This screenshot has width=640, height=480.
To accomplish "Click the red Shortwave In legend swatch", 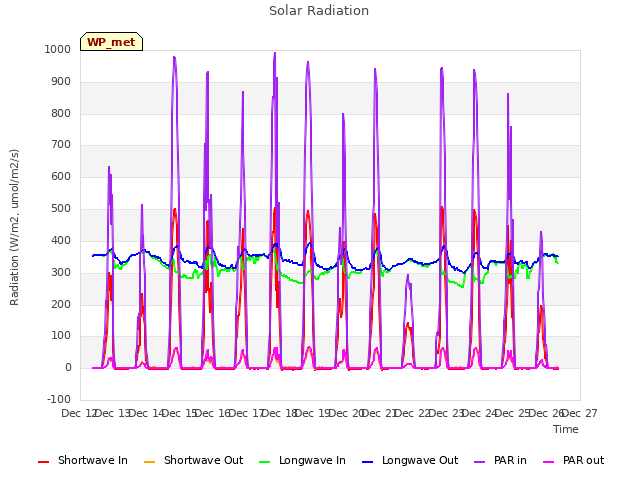I will [x=44, y=462].
